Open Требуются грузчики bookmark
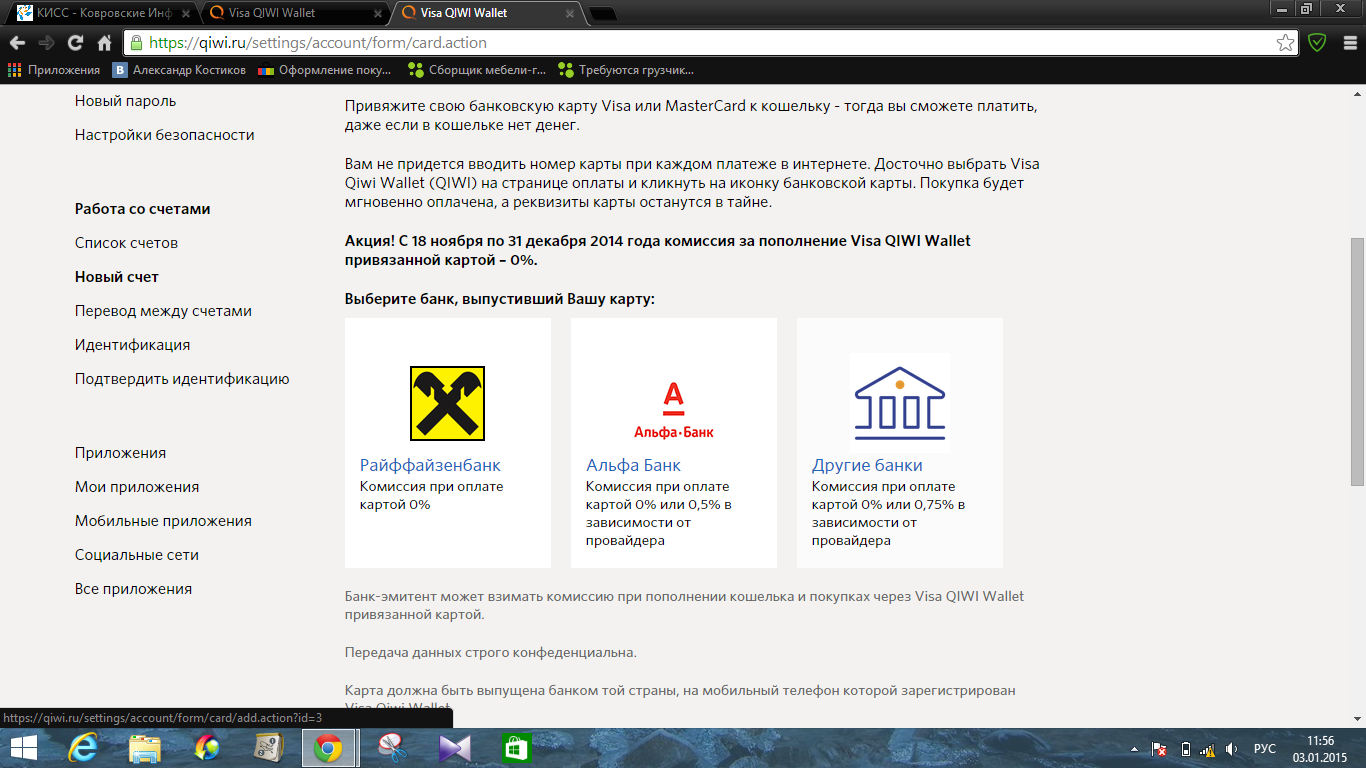This screenshot has height=768, width=1366. click(626, 70)
